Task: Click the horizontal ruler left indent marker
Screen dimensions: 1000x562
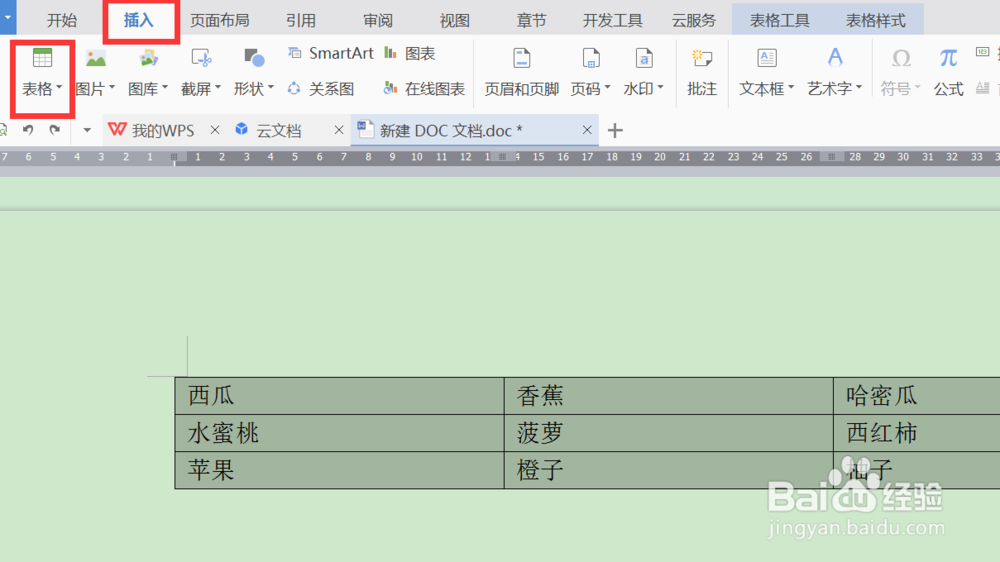Action: pyautogui.click(x=174, y=158)
